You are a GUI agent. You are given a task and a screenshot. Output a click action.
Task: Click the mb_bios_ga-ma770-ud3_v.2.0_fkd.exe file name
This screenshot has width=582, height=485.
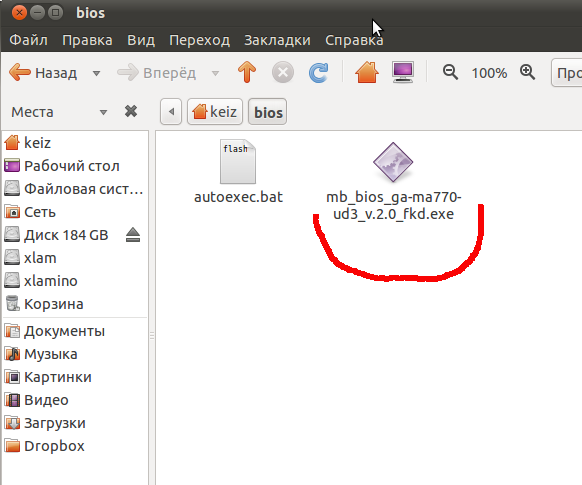[x=393, y=205]
